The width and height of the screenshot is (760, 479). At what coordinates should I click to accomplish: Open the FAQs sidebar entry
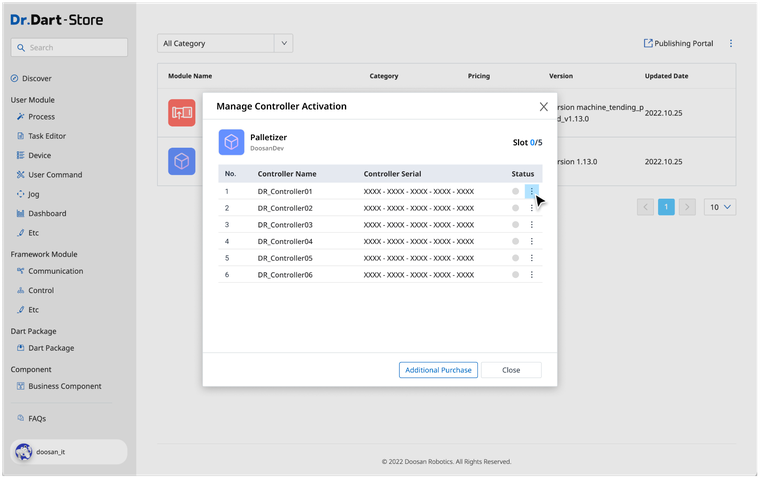[x=37, y=418]
